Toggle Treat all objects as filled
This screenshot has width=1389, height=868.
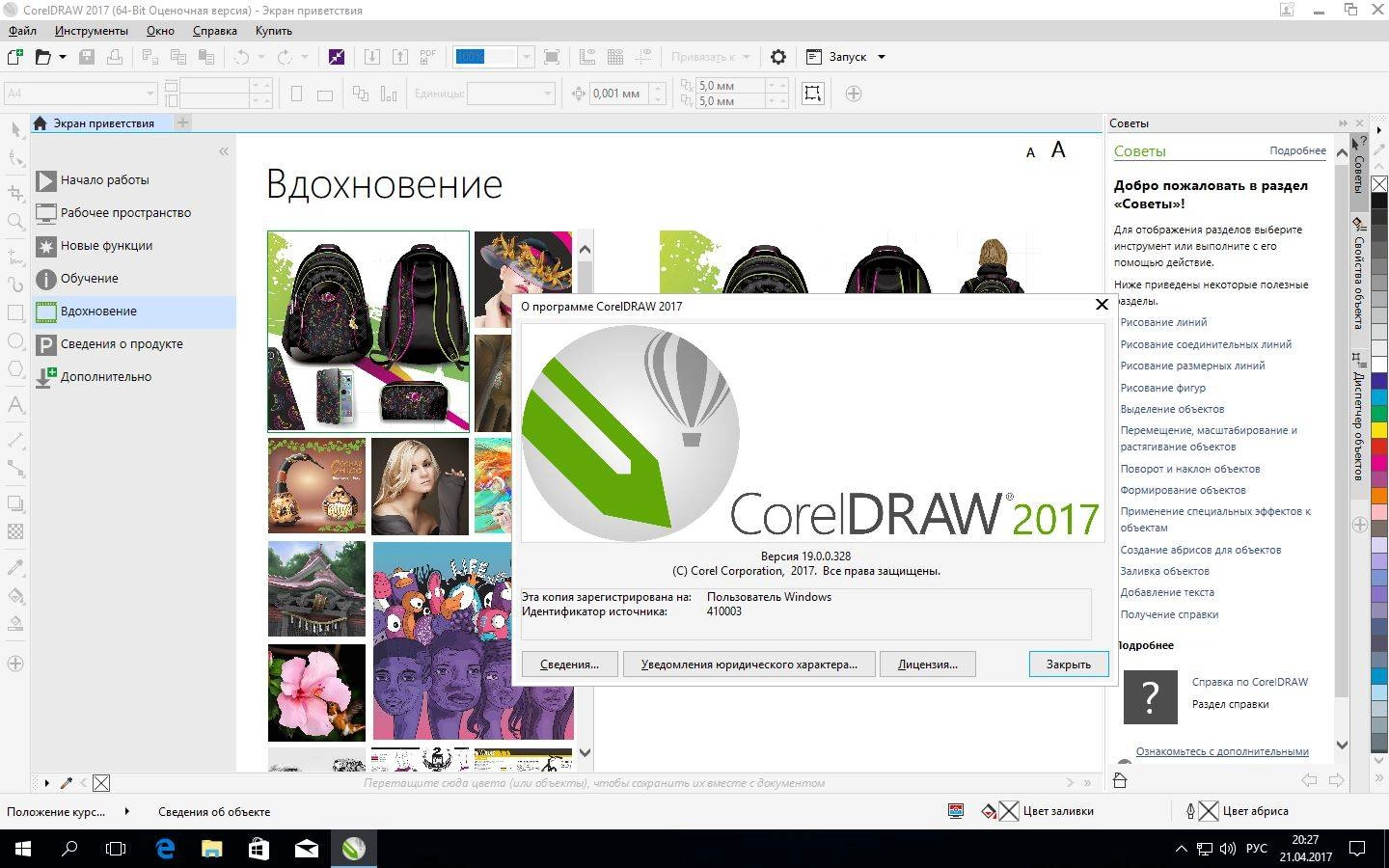[813, 94]
